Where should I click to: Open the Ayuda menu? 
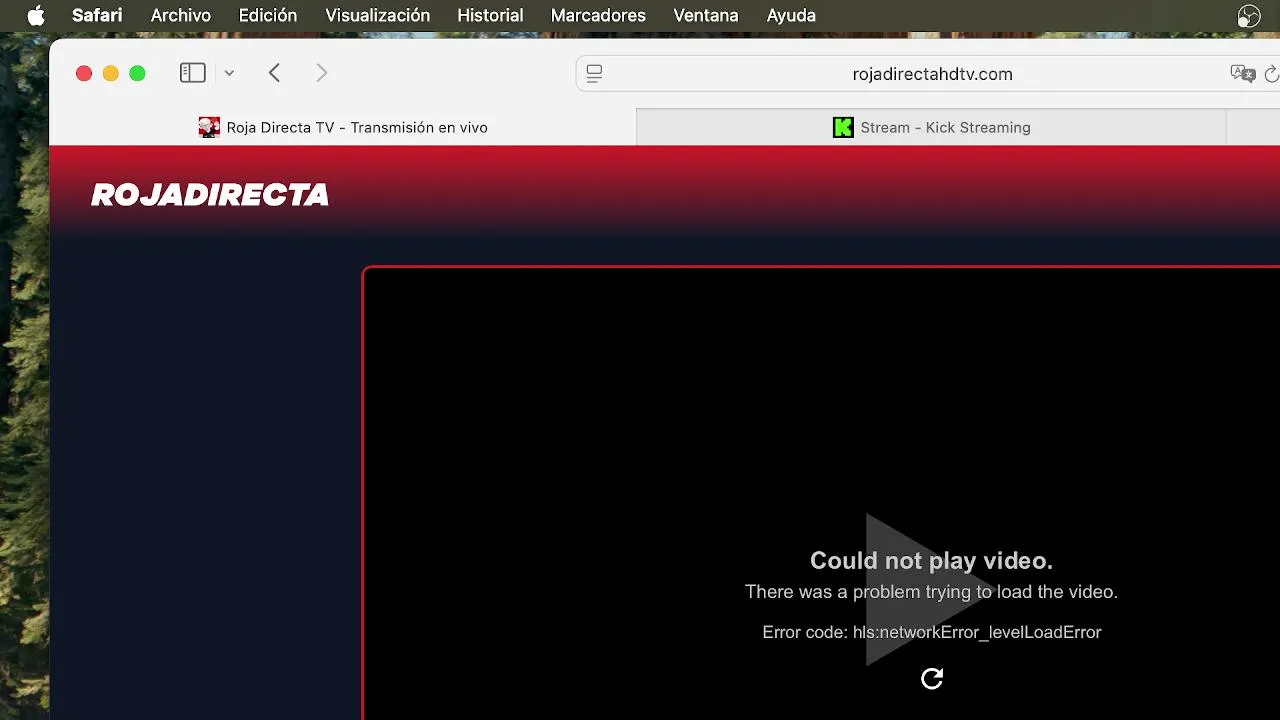(791, 15)
